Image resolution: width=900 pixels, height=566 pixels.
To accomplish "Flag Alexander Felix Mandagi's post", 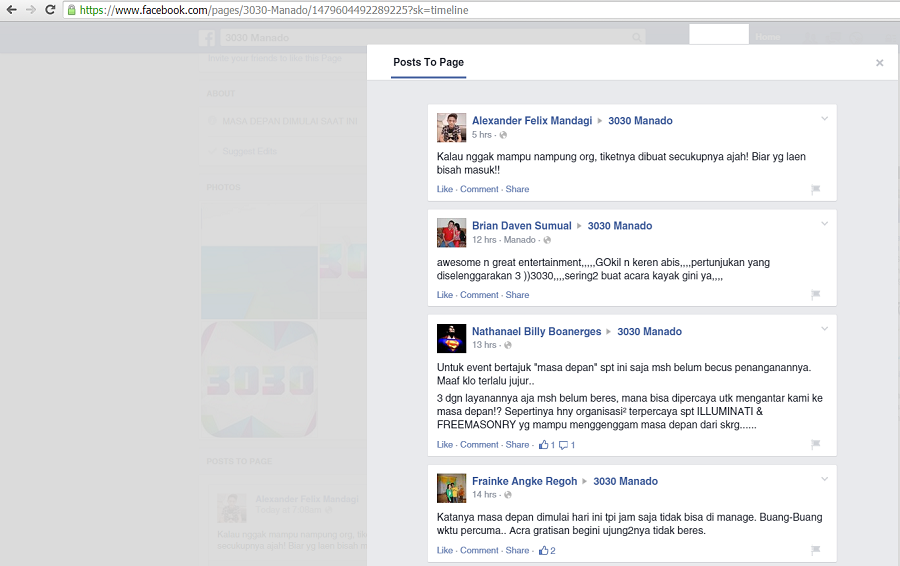I will (815, 189).
